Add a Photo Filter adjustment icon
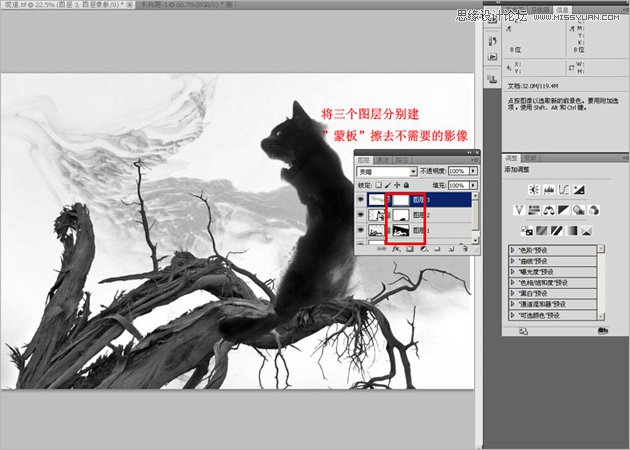Viewport: 630px width, 450px height. coord(579,210)
